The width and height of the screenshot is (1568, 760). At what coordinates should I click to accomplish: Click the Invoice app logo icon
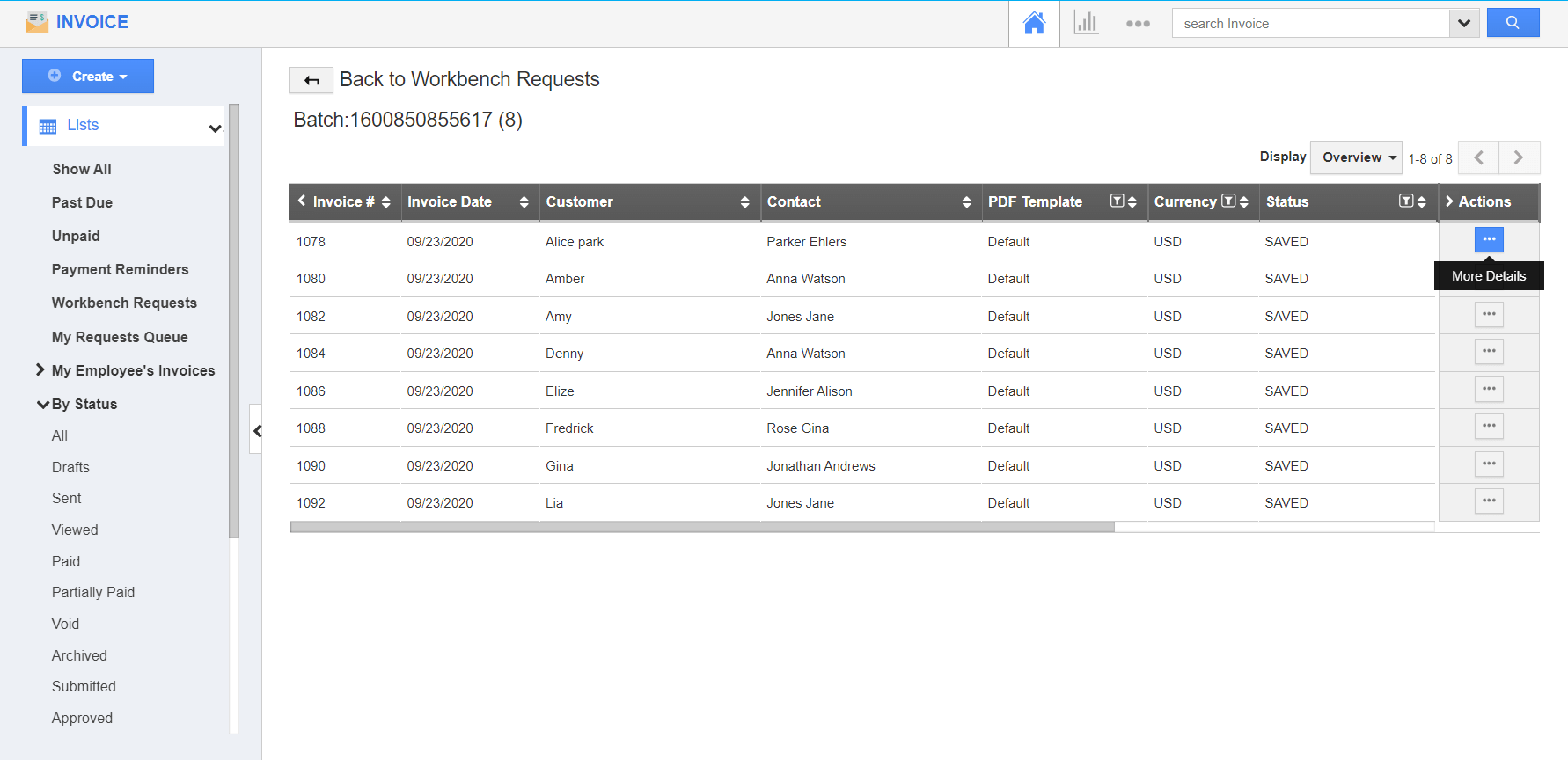click(37, 22)
